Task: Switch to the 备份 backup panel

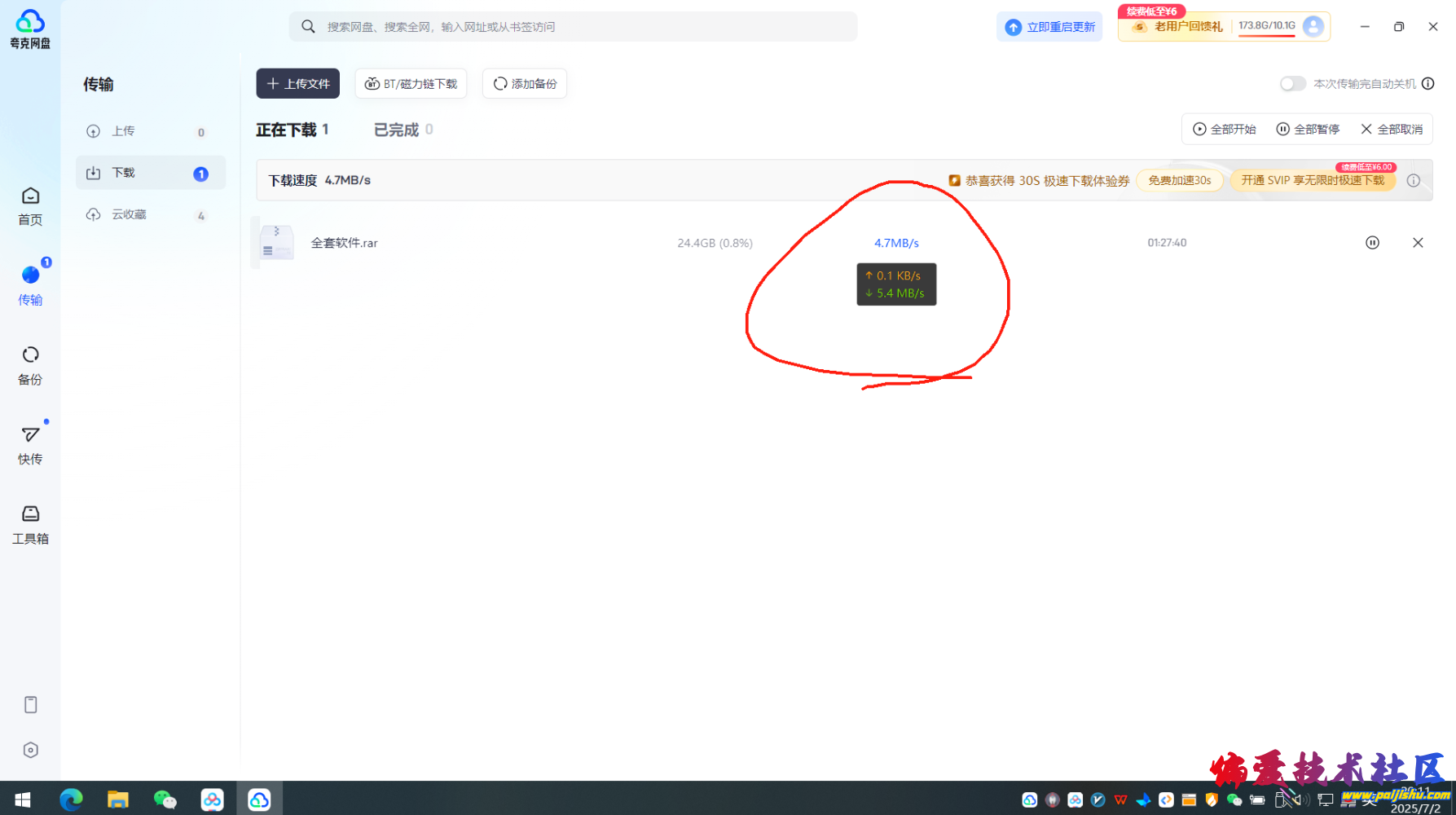Action: click(x=30, y=365)
